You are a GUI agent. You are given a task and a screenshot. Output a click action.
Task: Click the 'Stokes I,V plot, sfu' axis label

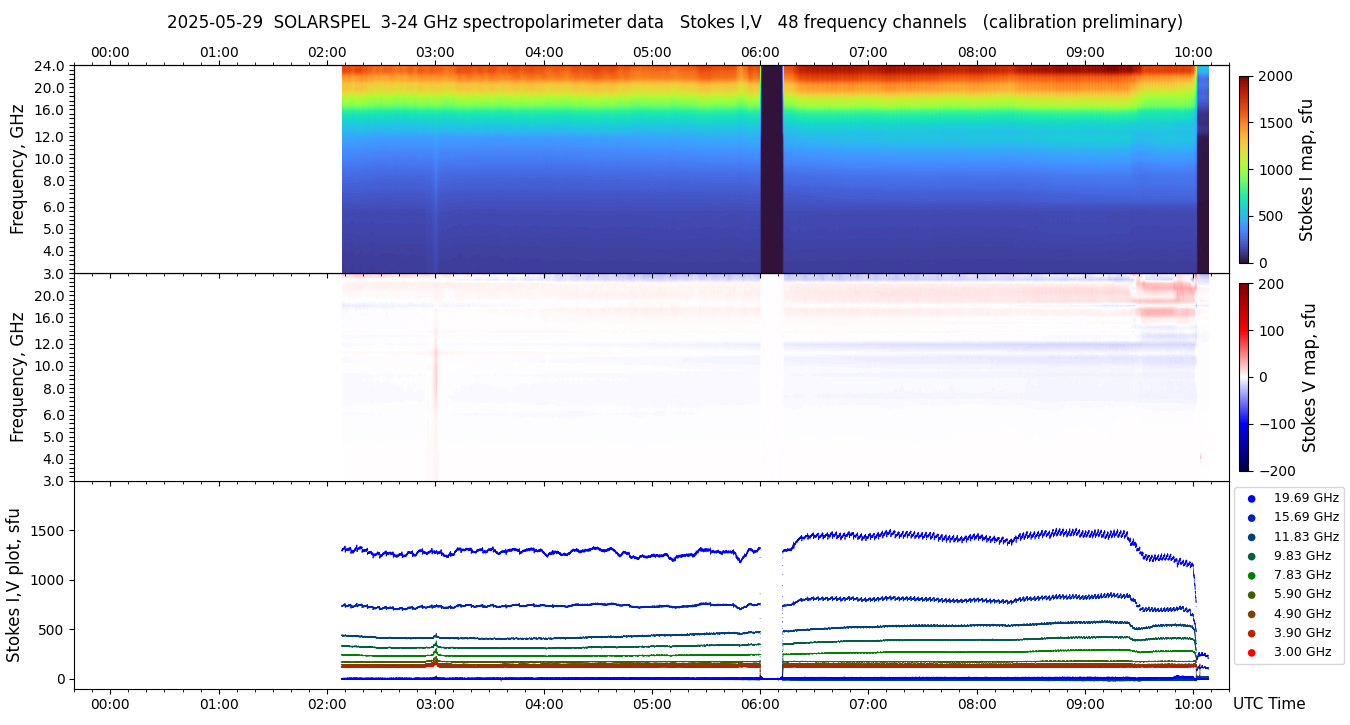click(14, 585)
